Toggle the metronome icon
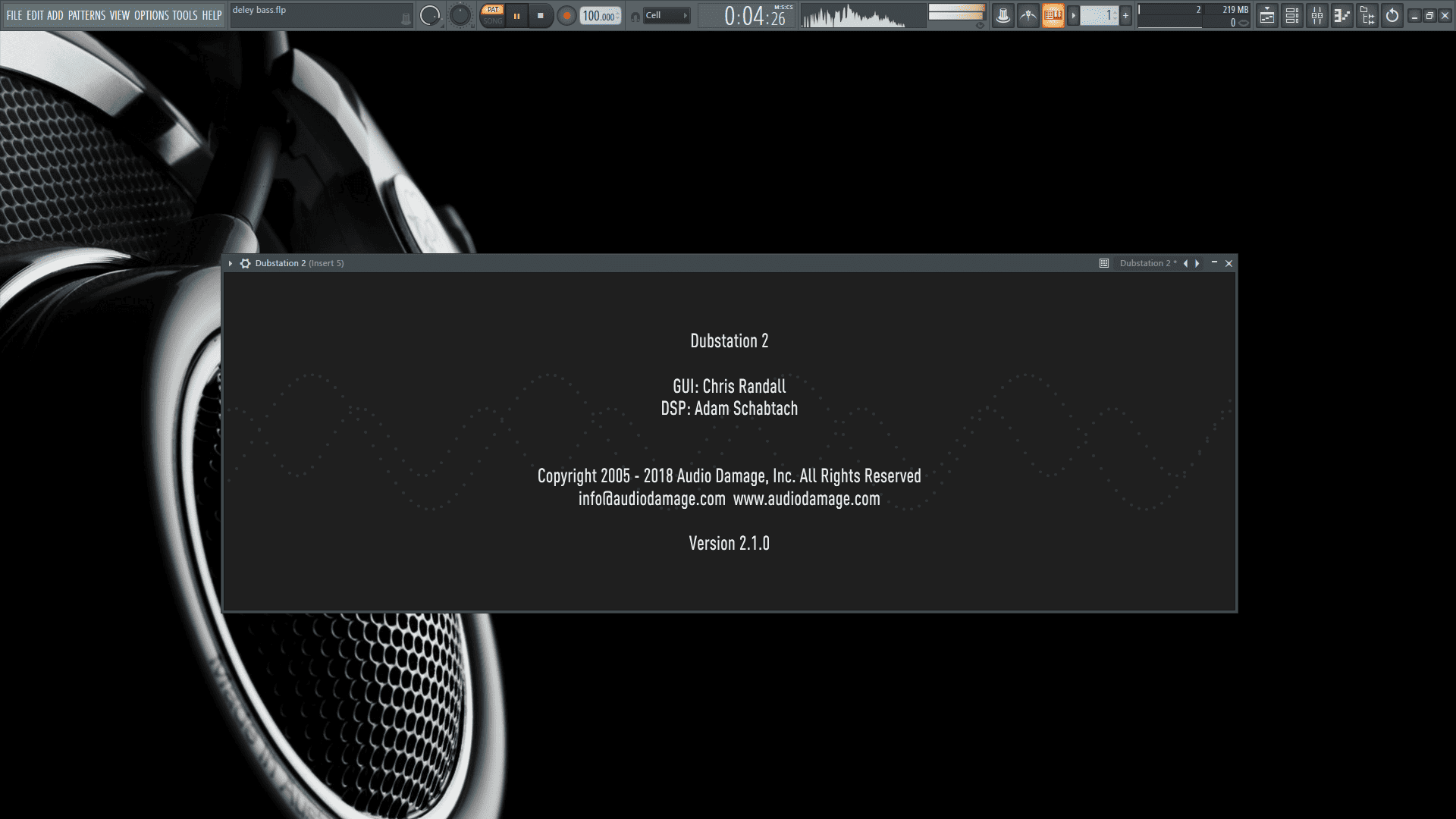Image resolution: width=1456 pixels, height=819 pixels. tap(1003, 15)
